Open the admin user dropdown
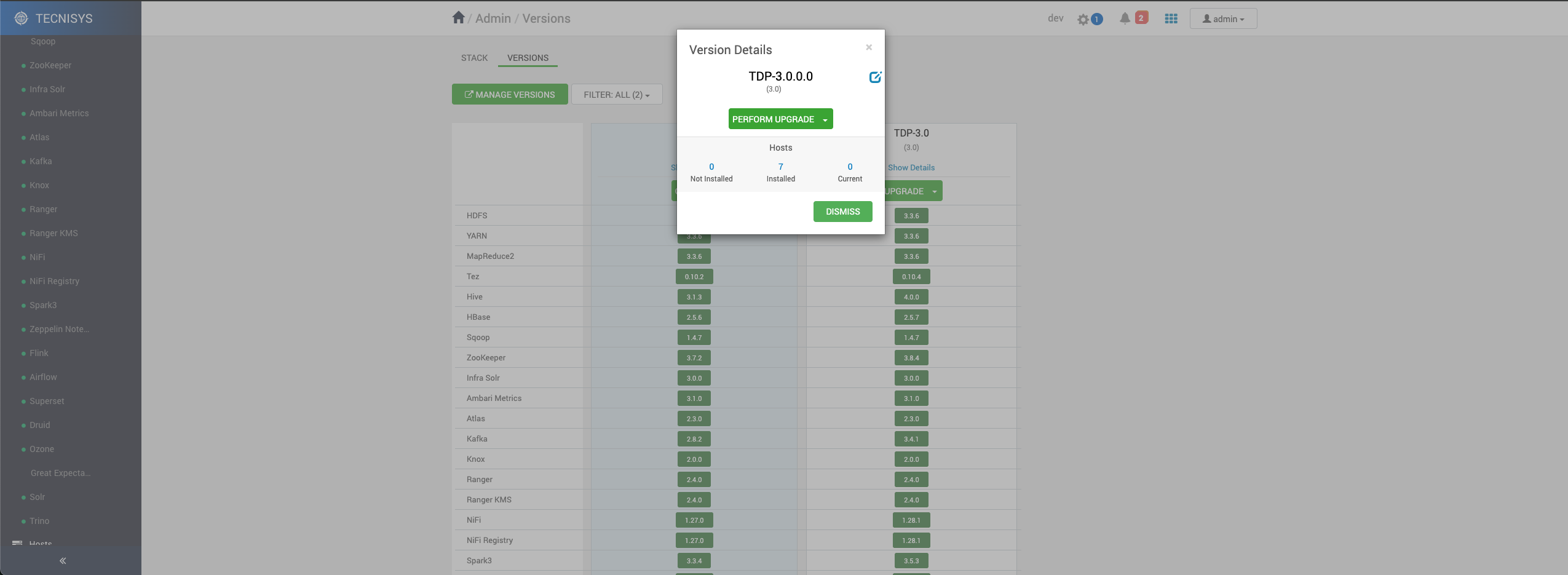The height and width of the screenshot is (575, 1568). [x=1223, y=19]
